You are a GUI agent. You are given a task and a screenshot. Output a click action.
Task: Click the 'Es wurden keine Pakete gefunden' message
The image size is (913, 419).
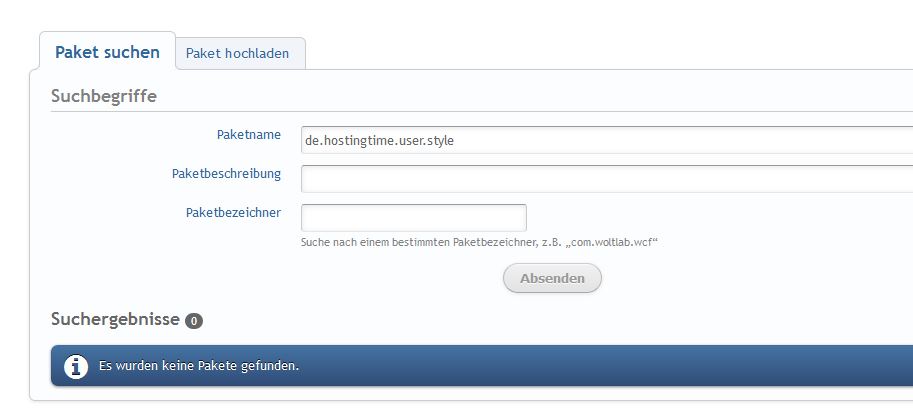(x=199, y=366)
